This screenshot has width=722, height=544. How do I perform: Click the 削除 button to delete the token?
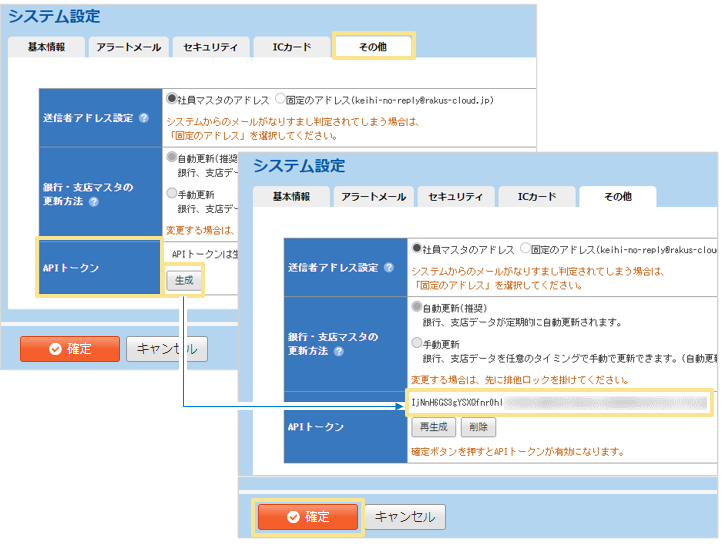pyautogui.click(x=479, y=427)
